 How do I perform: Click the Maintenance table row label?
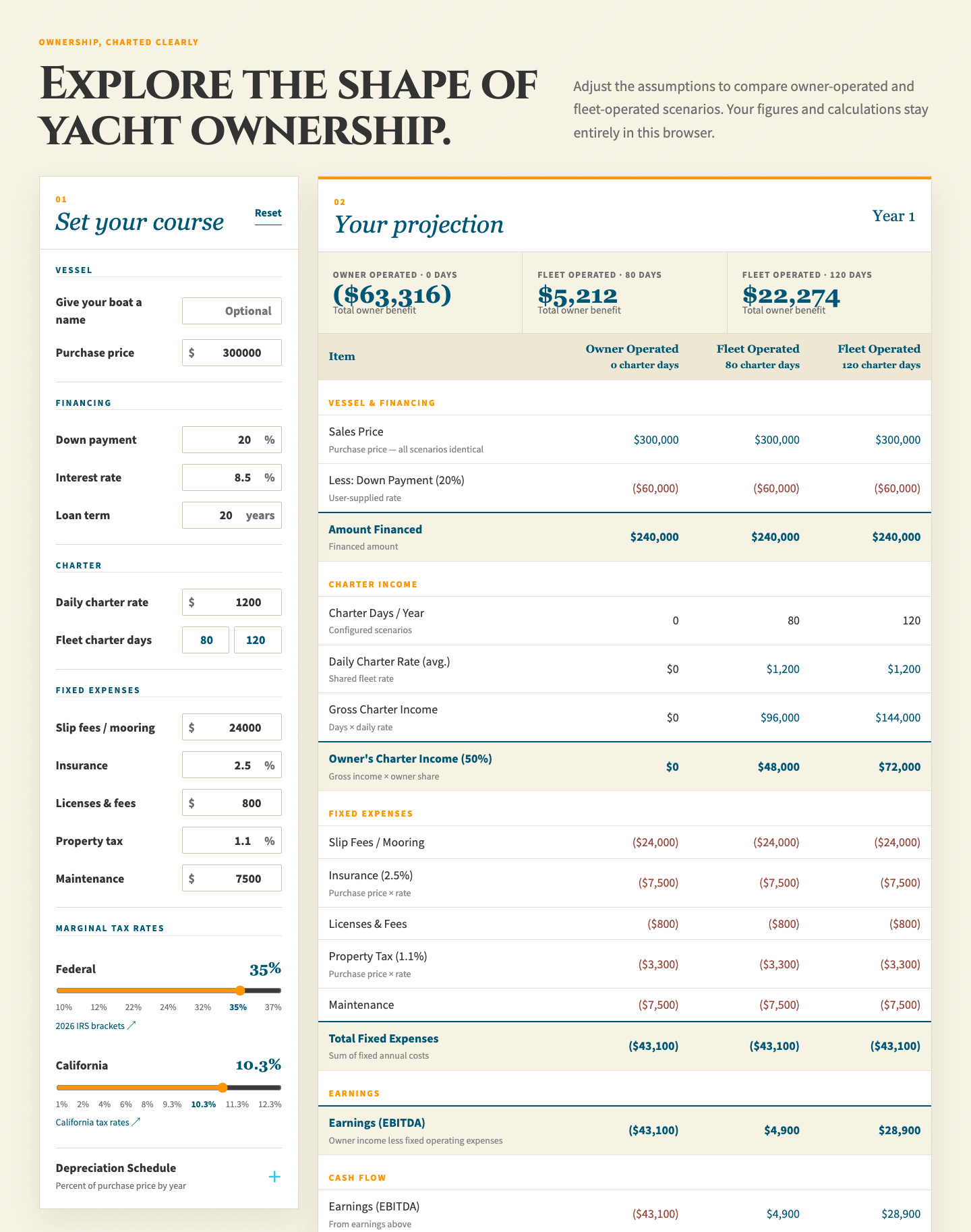[361, 1005]
